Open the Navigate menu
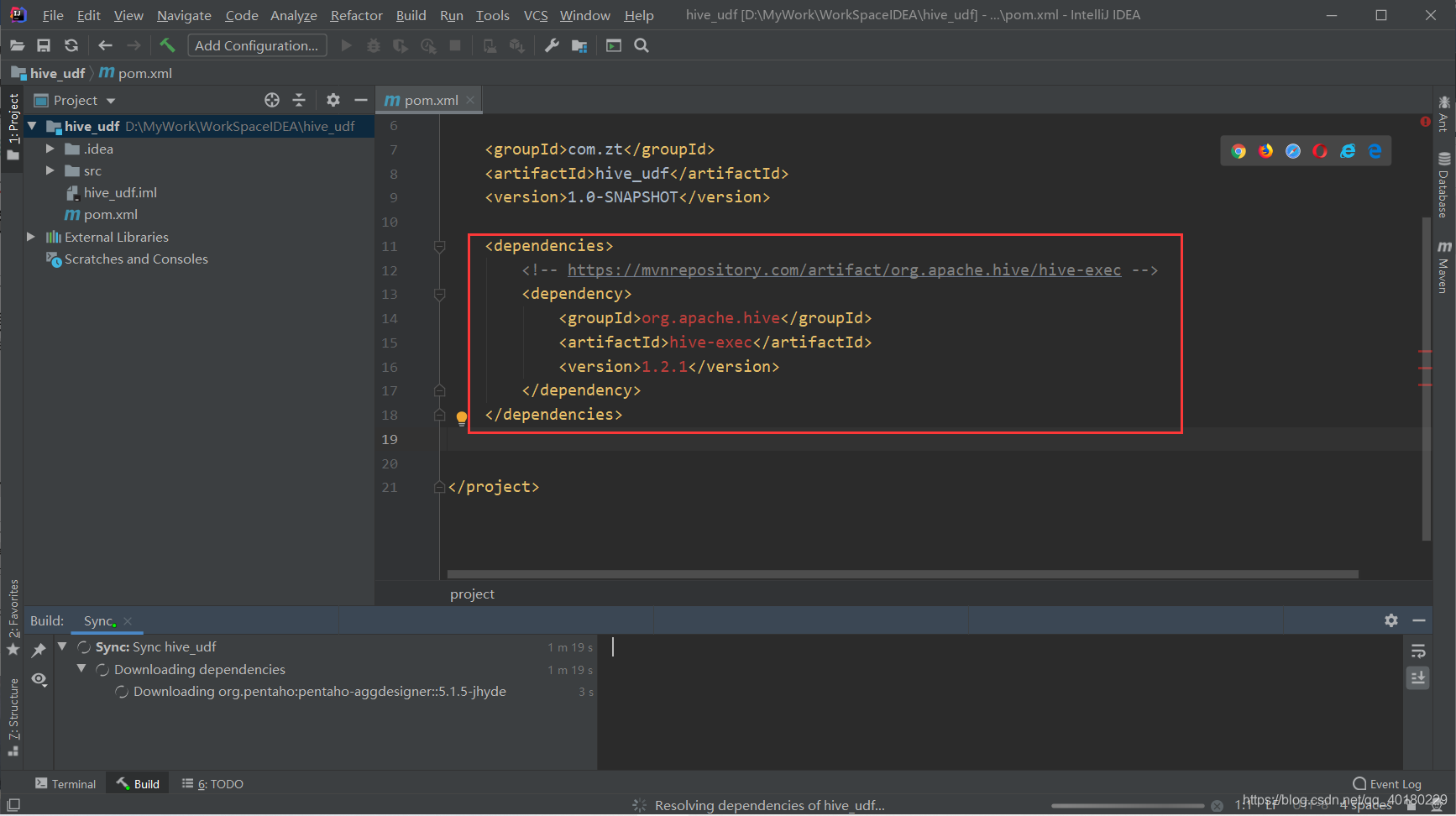Image resolution: width=1456 pixels, height=816 pixels. tap(184, 15)
